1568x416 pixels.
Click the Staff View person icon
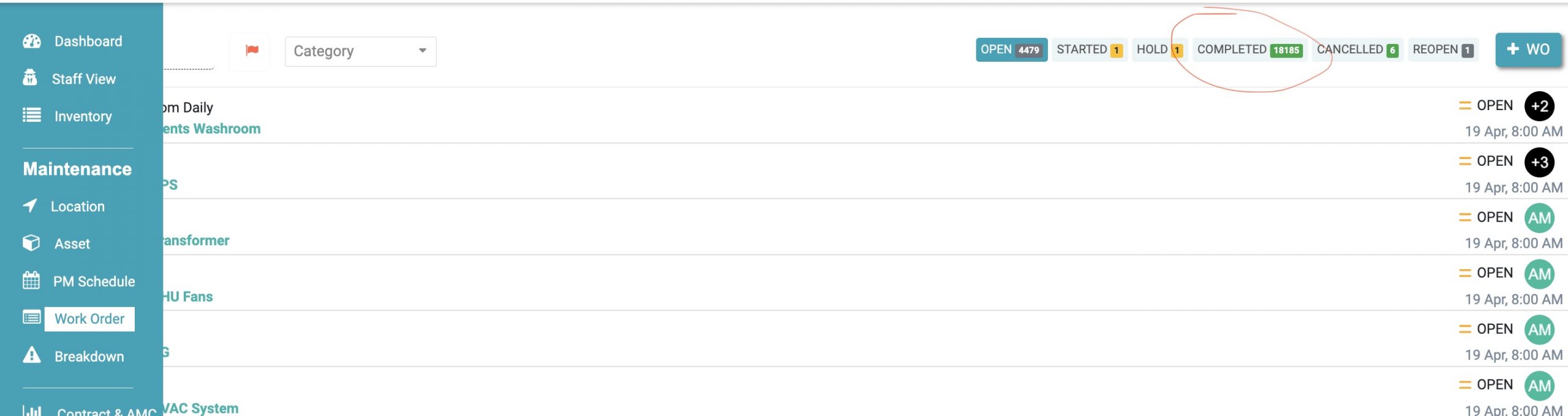click(x=30, y=78)
